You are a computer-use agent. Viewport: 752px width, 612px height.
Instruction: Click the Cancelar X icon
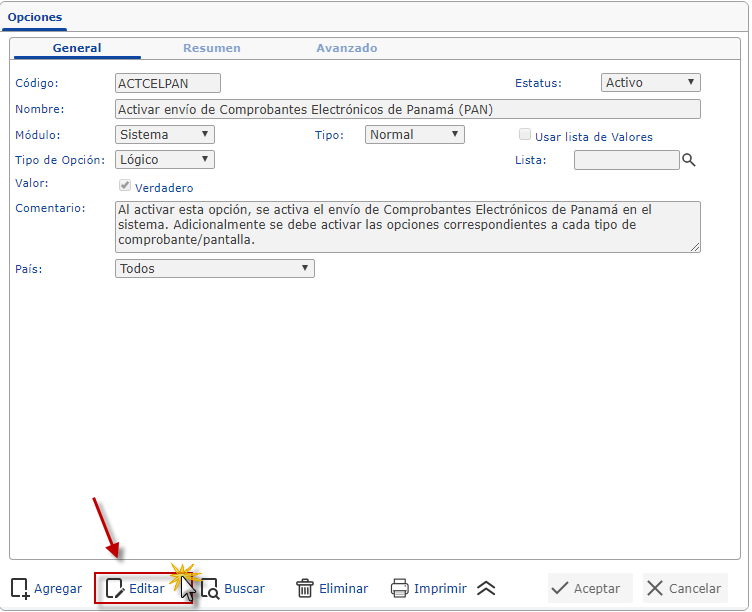655,588
